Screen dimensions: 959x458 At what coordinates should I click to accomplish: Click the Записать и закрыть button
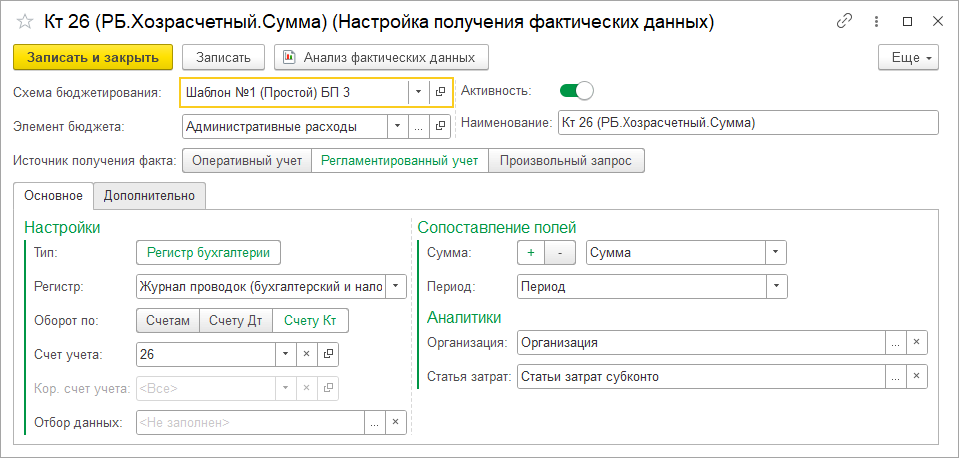click(x=93, y=57)
